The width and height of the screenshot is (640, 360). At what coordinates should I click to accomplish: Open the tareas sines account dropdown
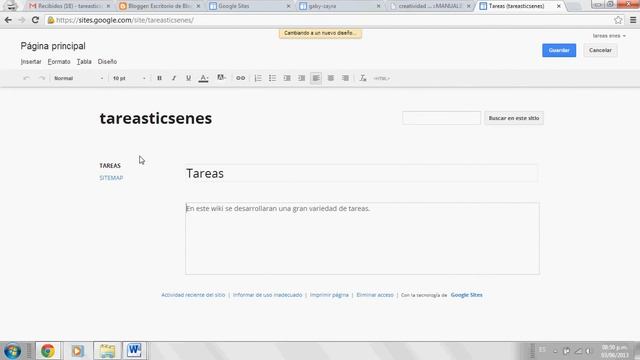click(609, 36)
